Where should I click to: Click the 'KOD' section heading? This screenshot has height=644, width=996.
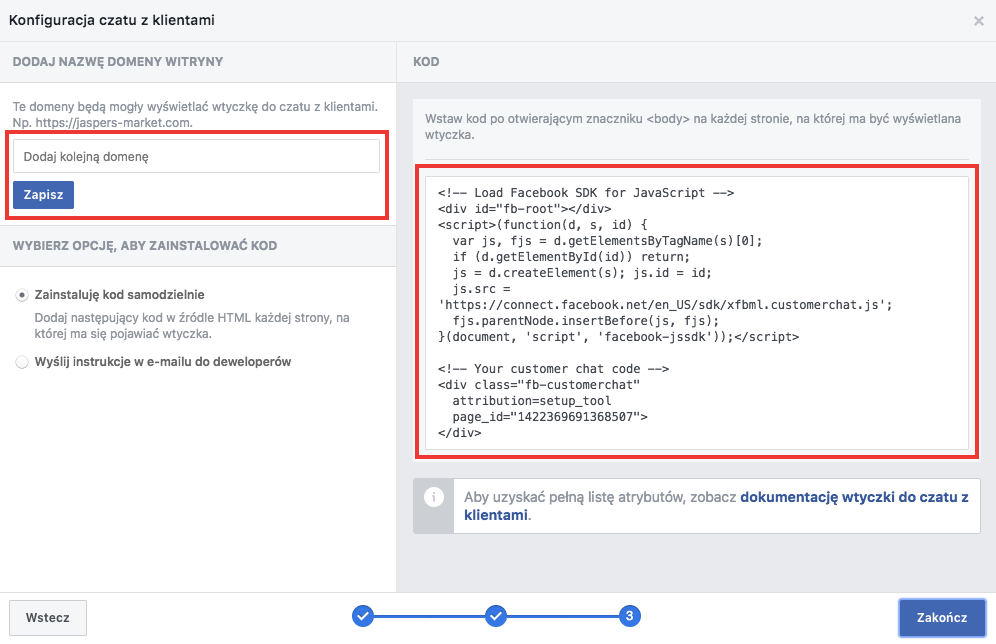tap(426, 62)
